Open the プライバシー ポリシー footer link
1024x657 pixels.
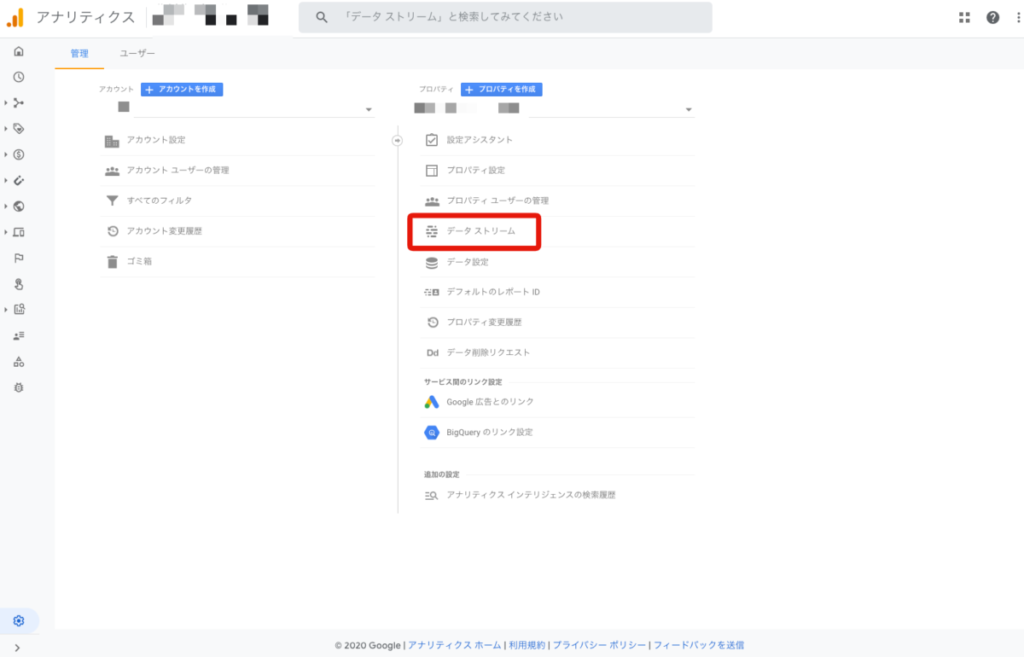(600, 645)
